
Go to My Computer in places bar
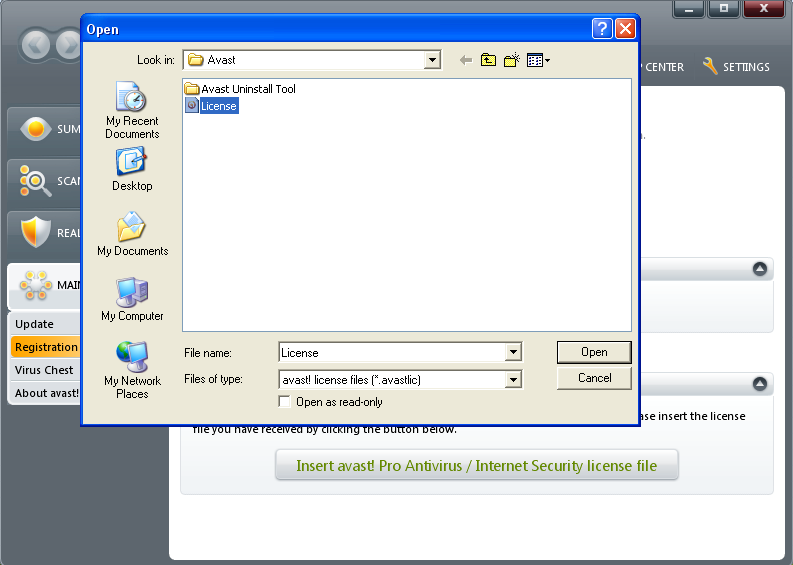(132, 299)
